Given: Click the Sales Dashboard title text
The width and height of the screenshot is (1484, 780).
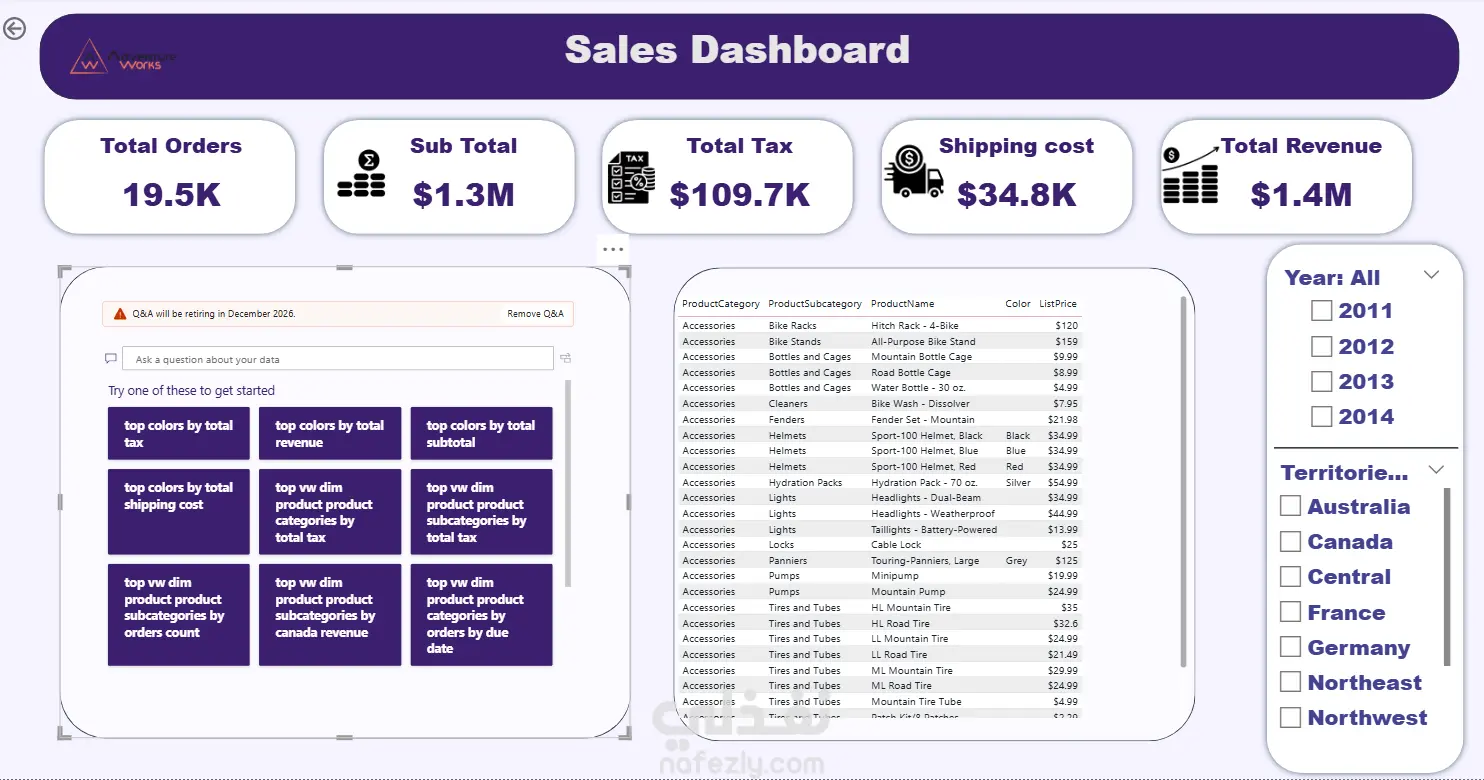Looking at the screenshot, I should pos(738,50).
